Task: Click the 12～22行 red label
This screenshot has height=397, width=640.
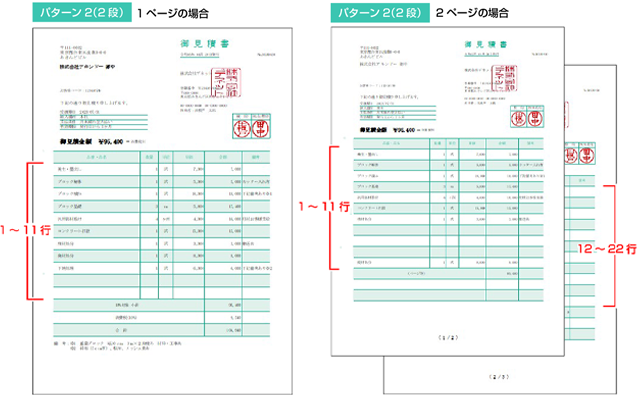Action: (x=607, y=248)
